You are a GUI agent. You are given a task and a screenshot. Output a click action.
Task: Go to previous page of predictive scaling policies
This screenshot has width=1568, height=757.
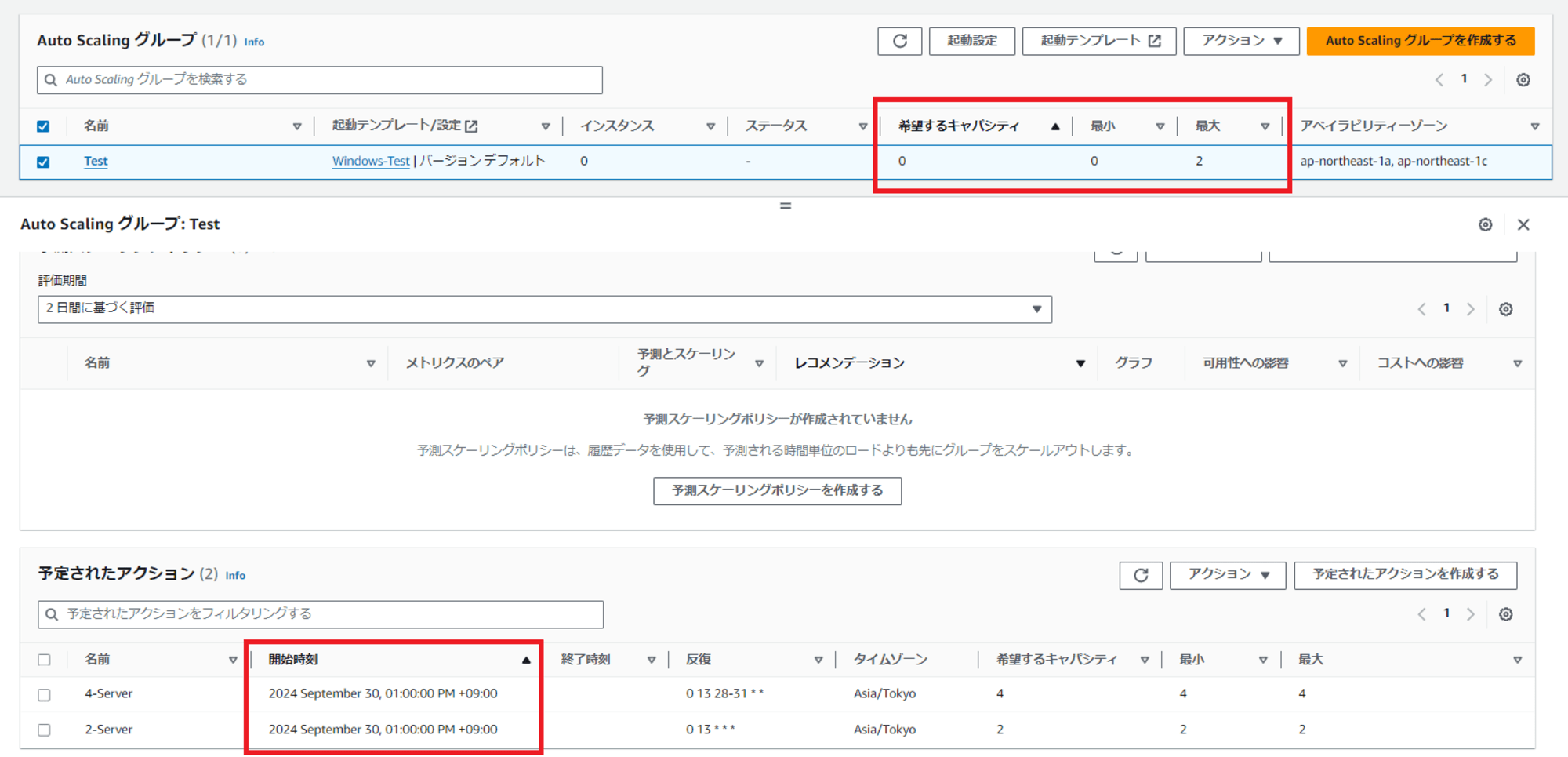pos(1421,309)
